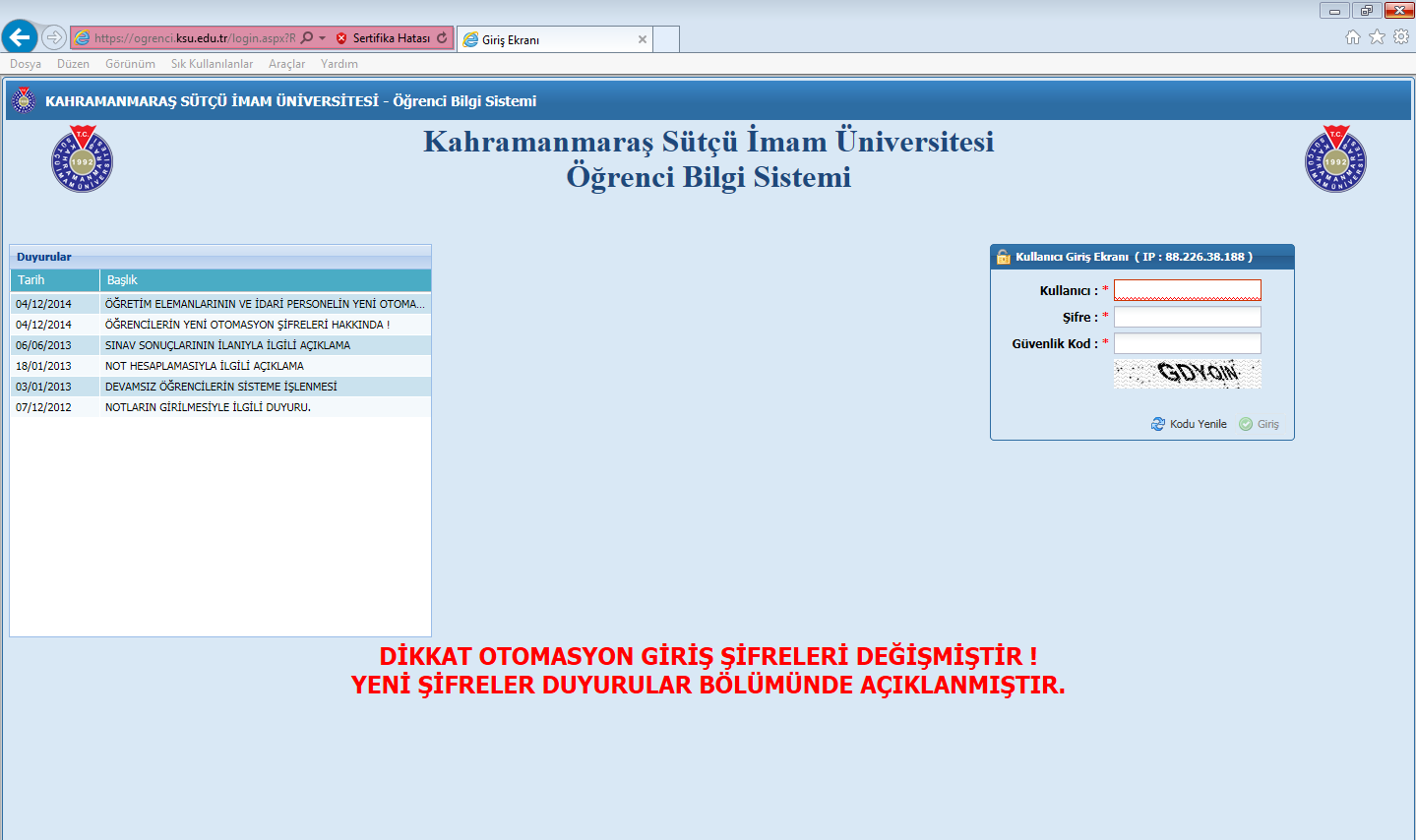Click Kodu Yenile to refresh captcha

point(1189,424)
